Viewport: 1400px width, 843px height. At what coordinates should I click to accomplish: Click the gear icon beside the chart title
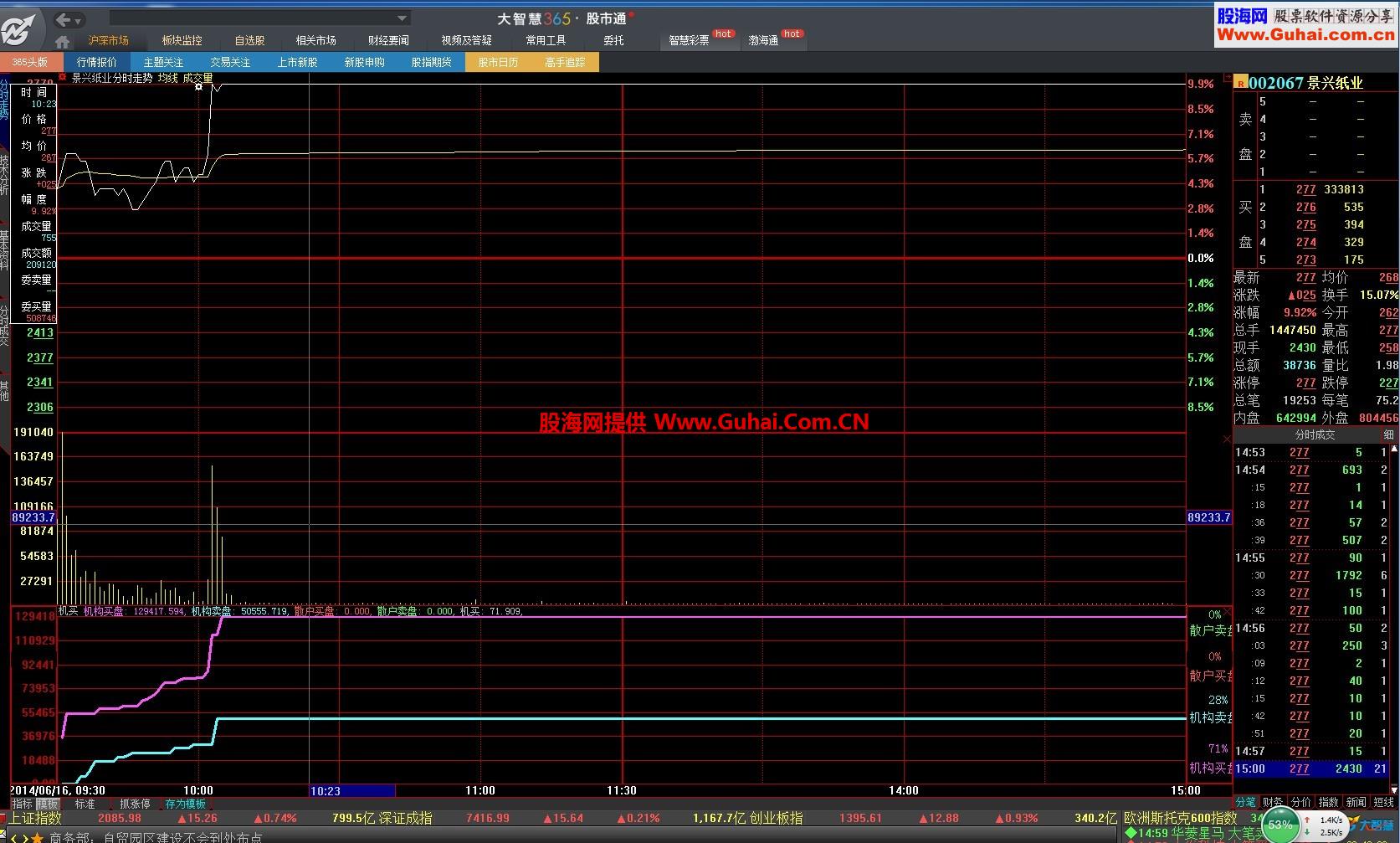(62, 77)
